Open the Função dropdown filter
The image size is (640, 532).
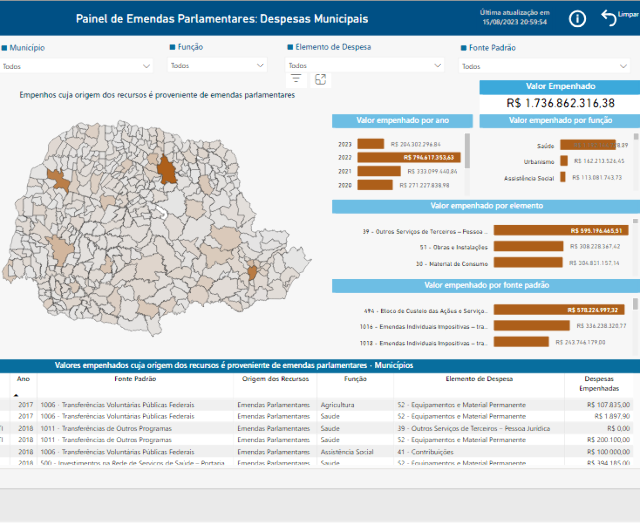[x=217, y=66]
